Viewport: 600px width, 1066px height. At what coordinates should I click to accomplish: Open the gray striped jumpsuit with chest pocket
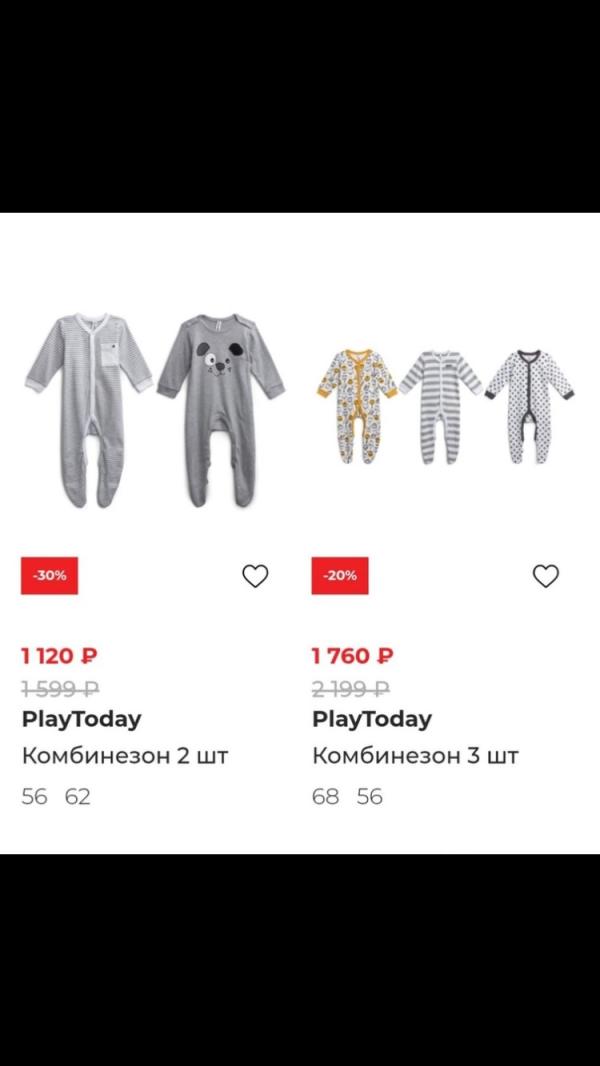coord(87,407)
